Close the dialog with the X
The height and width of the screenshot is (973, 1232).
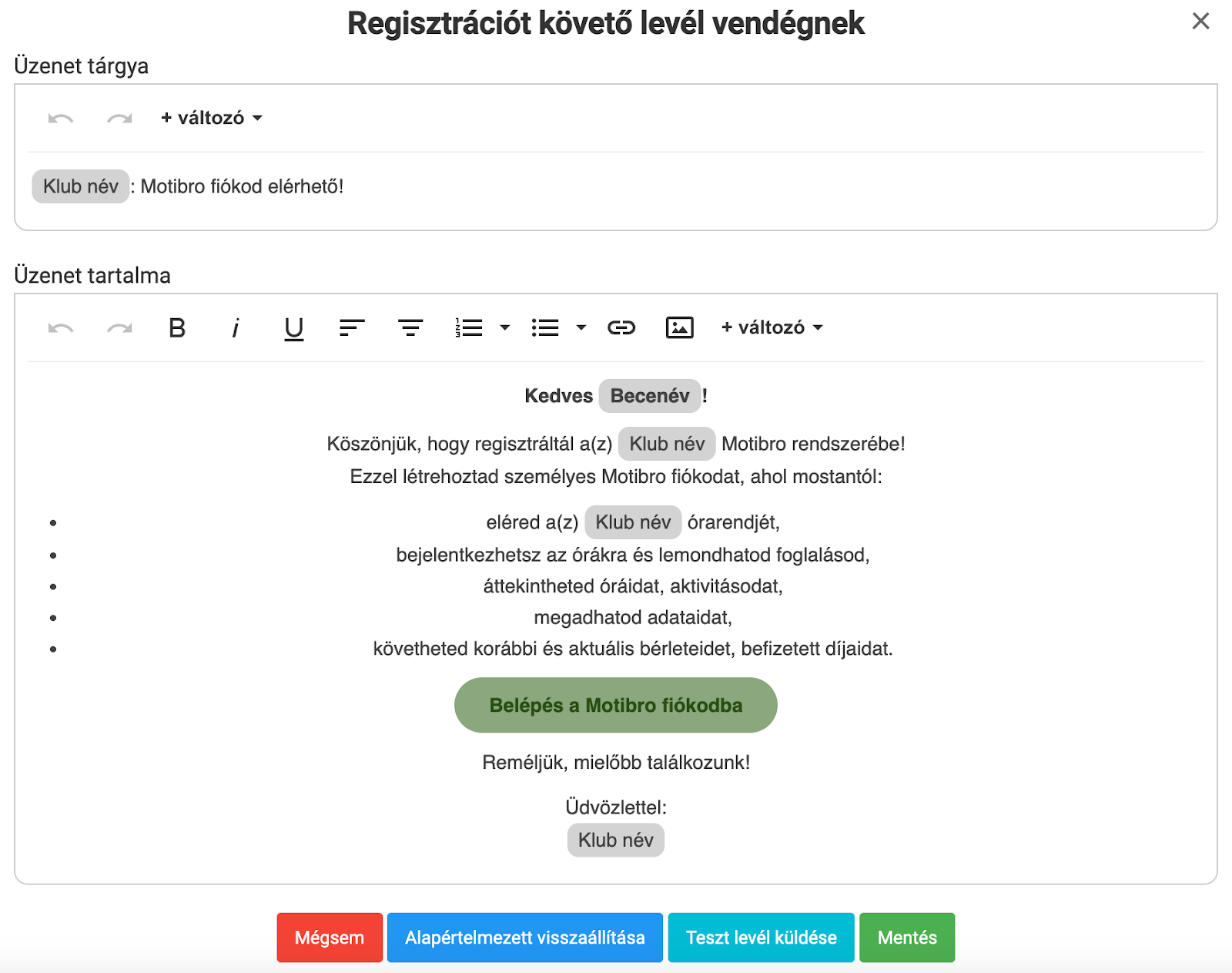[1201, 21]
